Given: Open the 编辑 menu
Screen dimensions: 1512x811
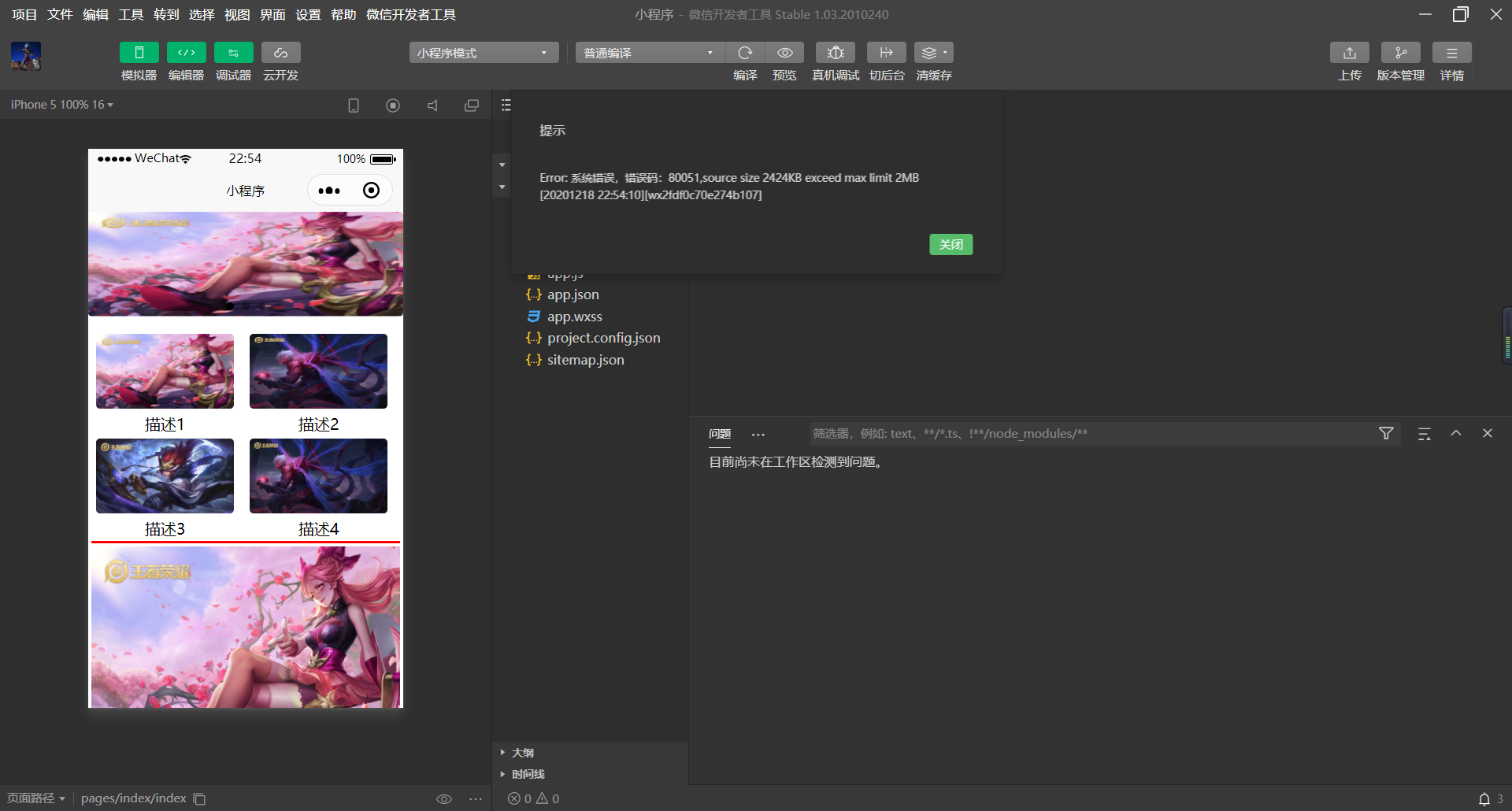Looking at the screenshot, I should tap(95, 15).
